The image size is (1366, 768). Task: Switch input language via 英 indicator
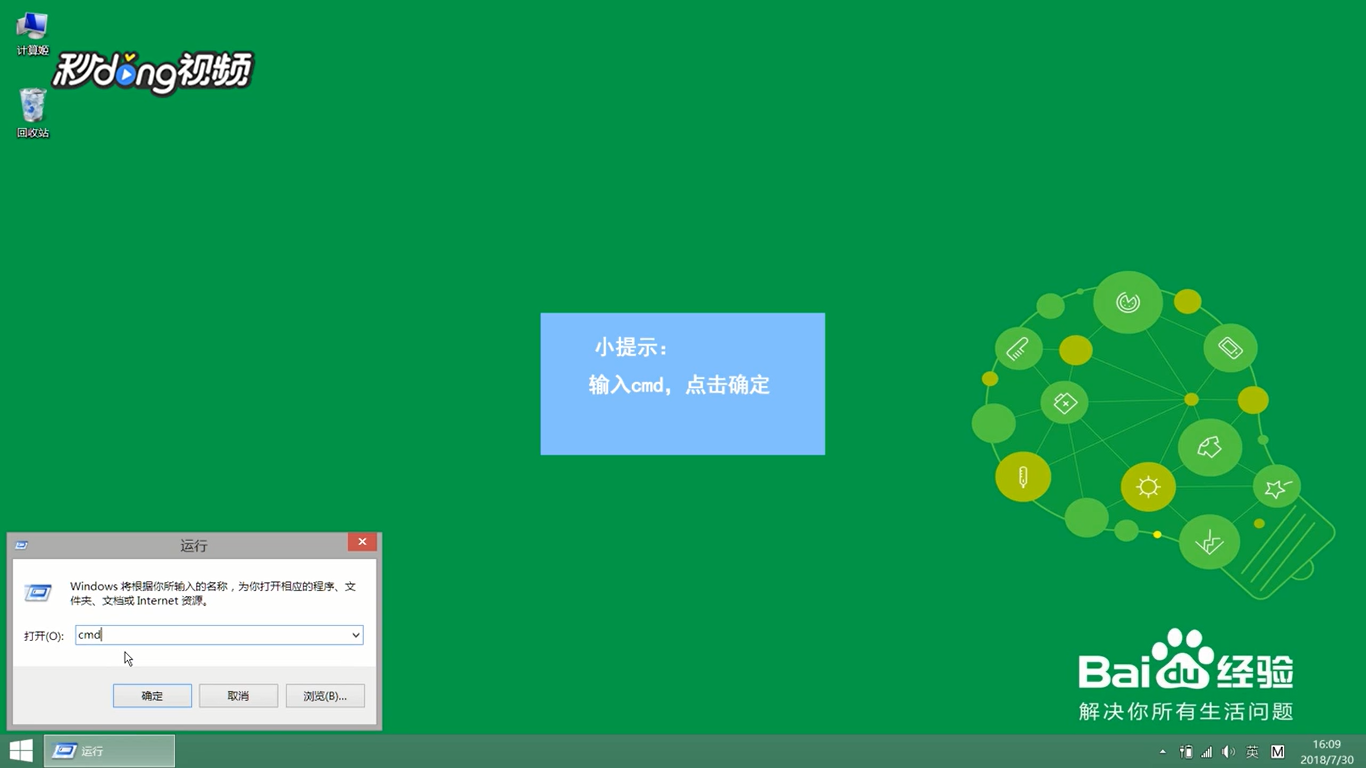(1252, 752)
